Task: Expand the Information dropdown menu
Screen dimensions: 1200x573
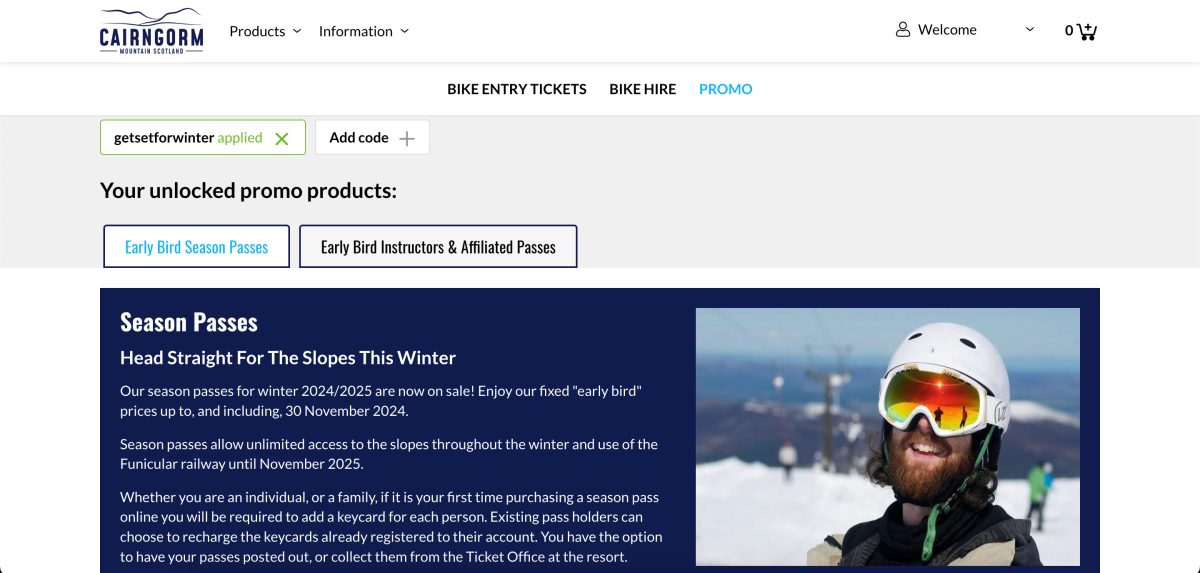Action: 364,31
